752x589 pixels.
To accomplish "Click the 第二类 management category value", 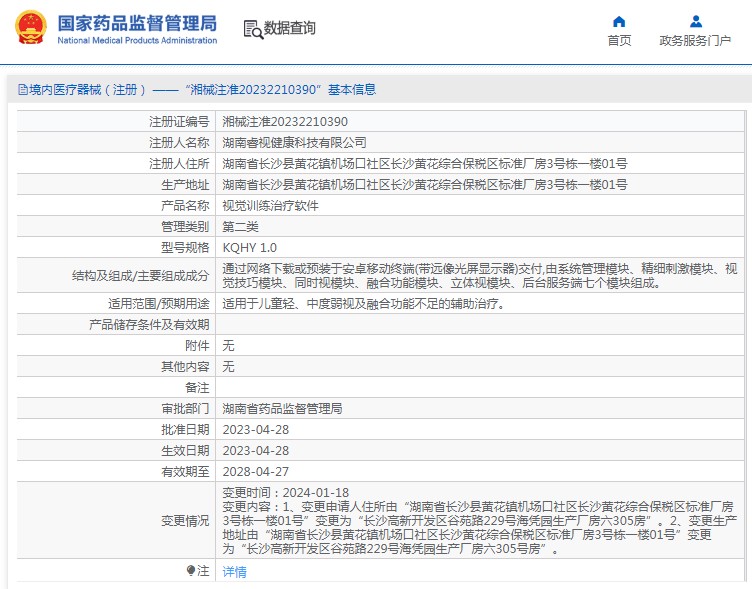I will pos(240,226).
